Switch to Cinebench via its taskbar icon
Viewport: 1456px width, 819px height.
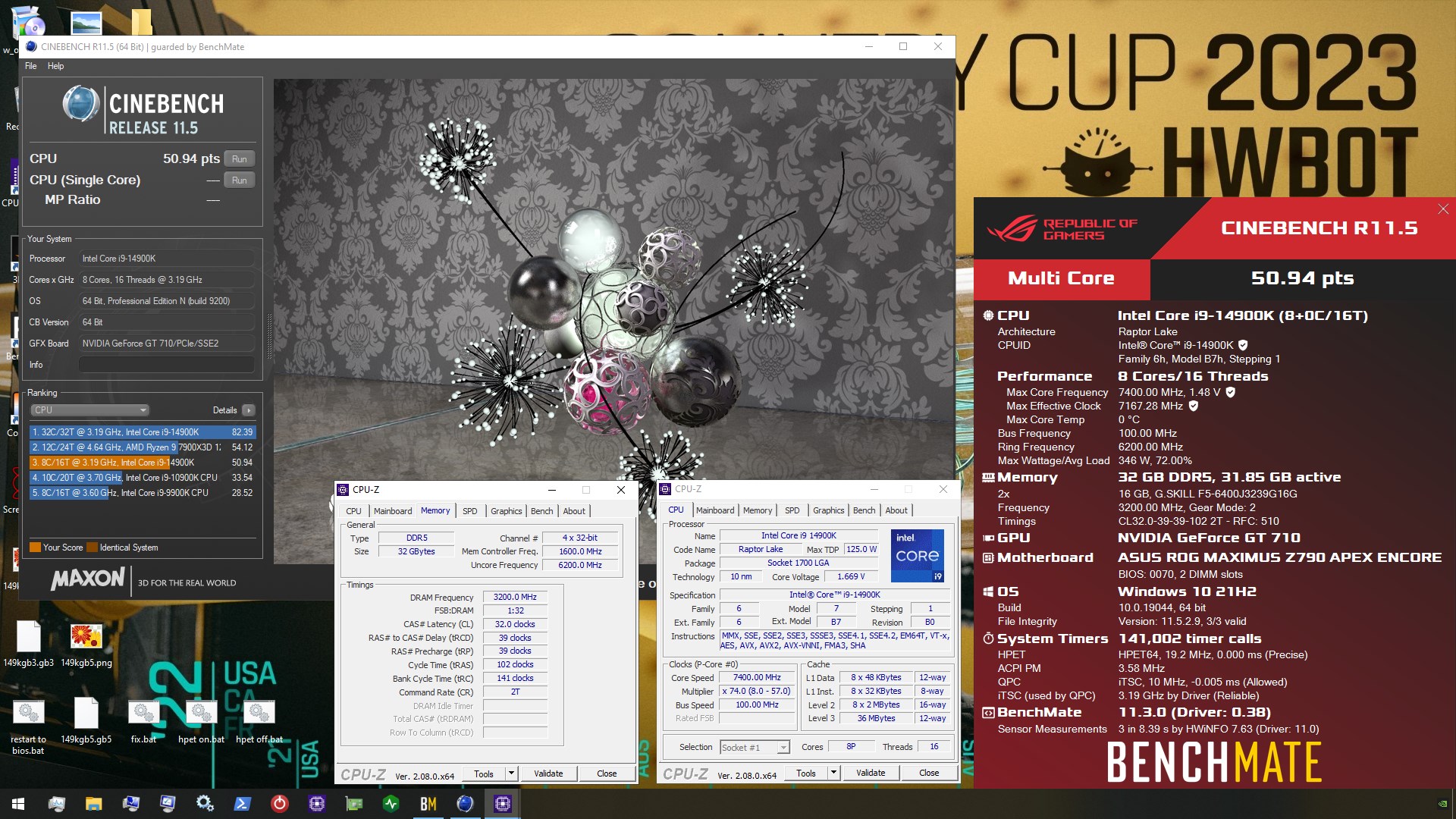[x=465, y=804]
